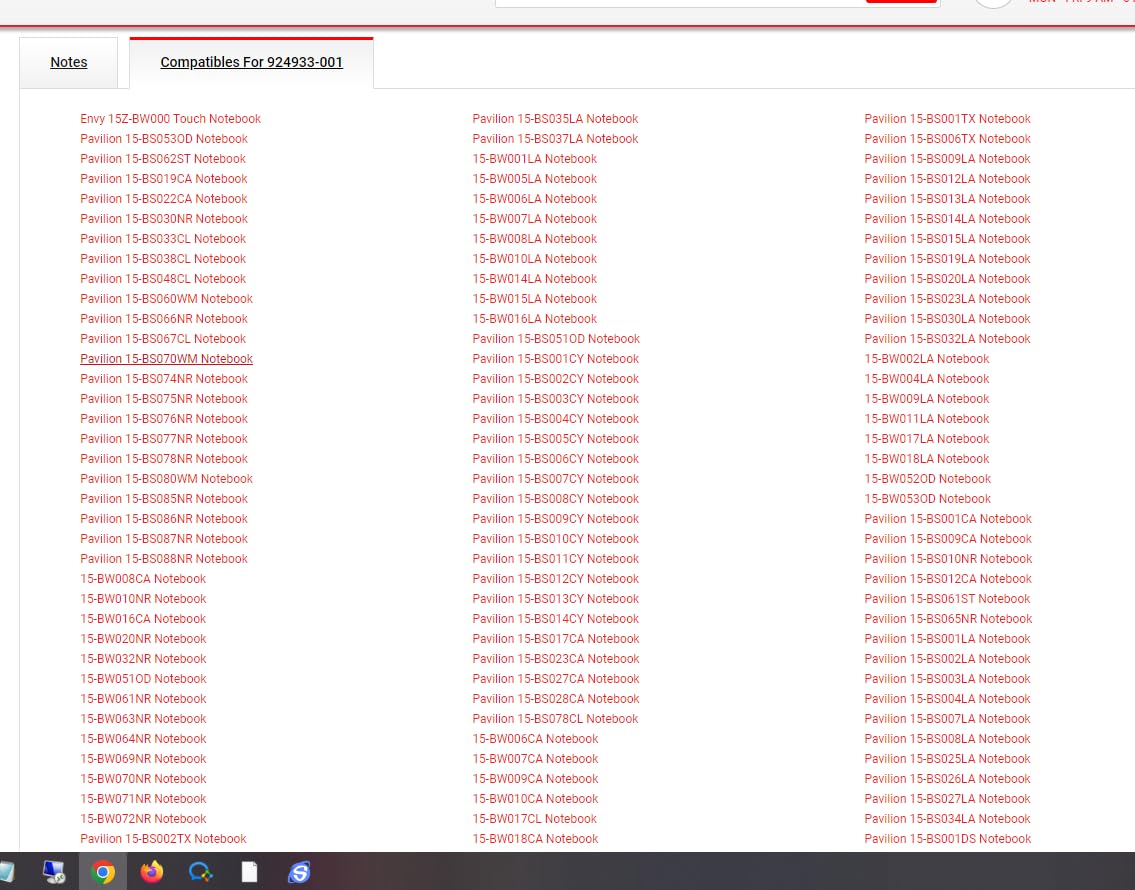1135x890 pixels.
Task: Click 15-BW007LA Notebook link
Action: click(534, 219)
